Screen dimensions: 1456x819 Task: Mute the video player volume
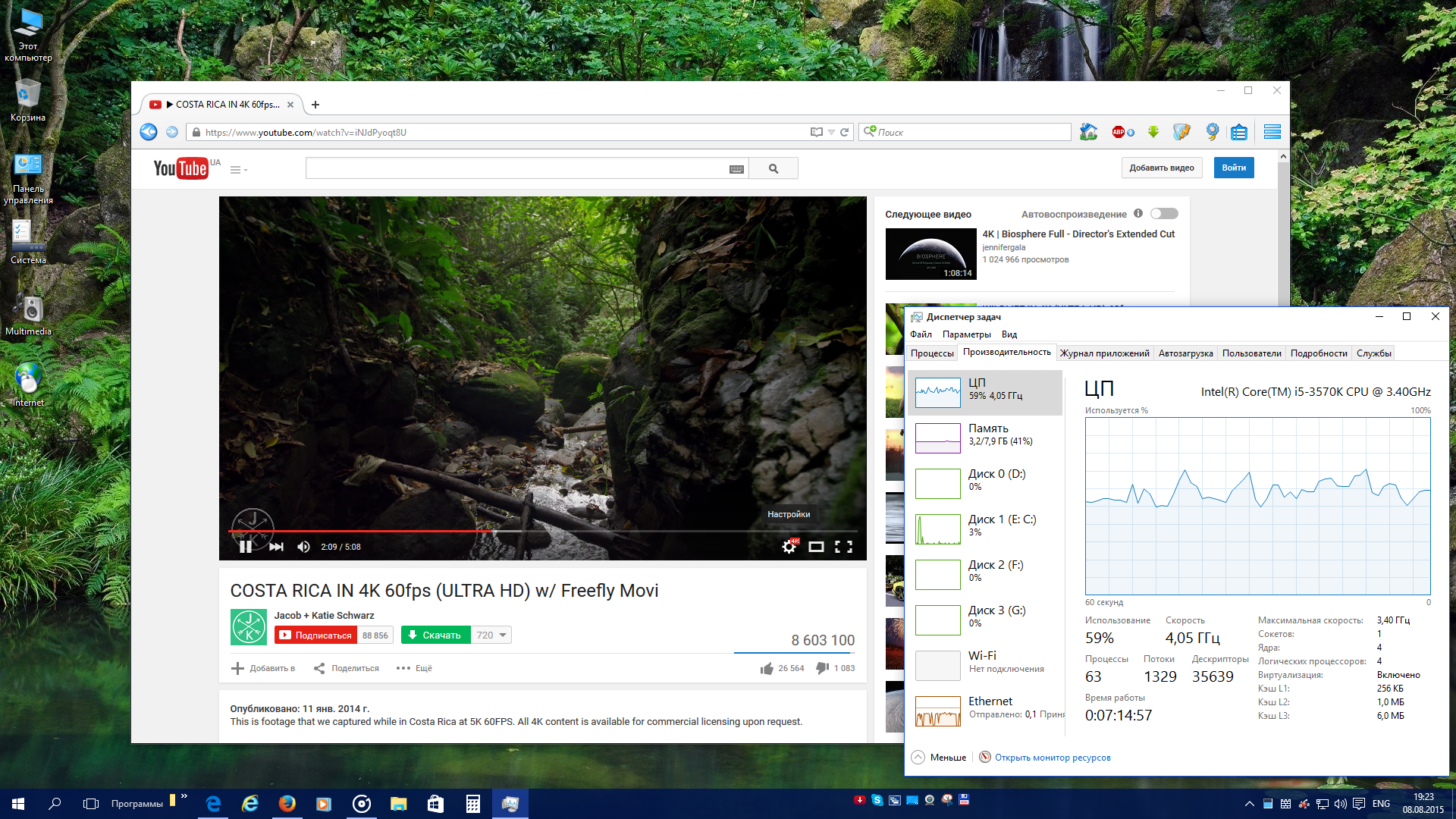303,547
